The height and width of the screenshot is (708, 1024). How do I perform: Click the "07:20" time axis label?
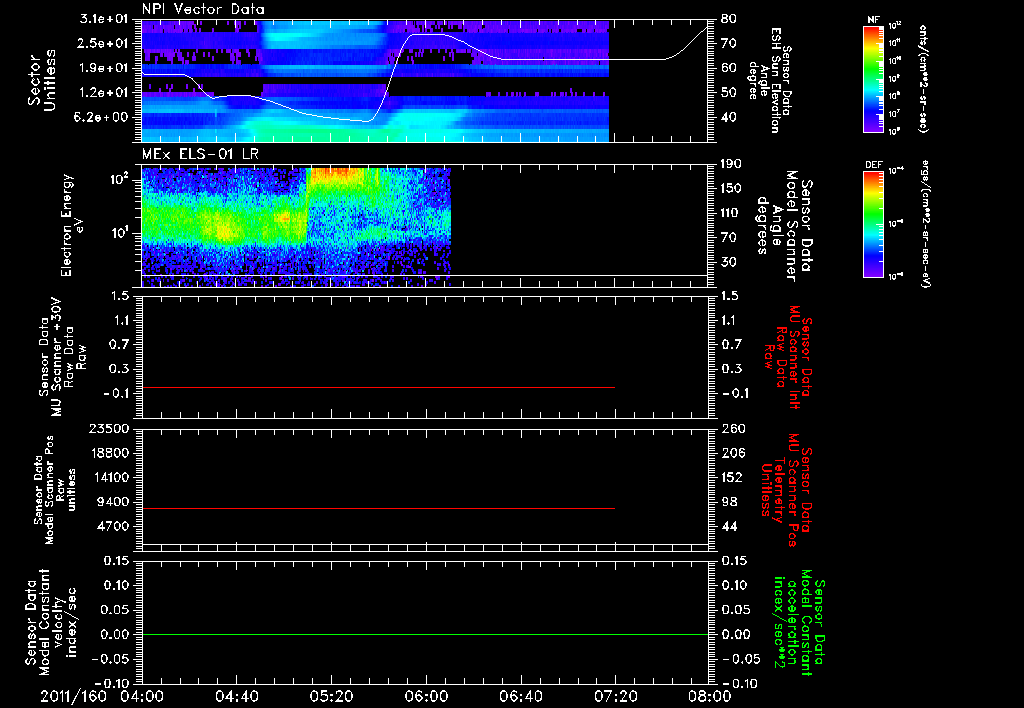[615, 696]
